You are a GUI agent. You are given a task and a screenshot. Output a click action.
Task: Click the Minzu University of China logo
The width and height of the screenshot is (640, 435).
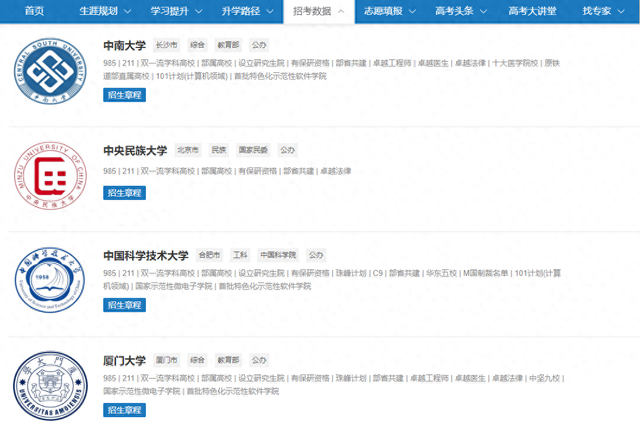point(50,176)
